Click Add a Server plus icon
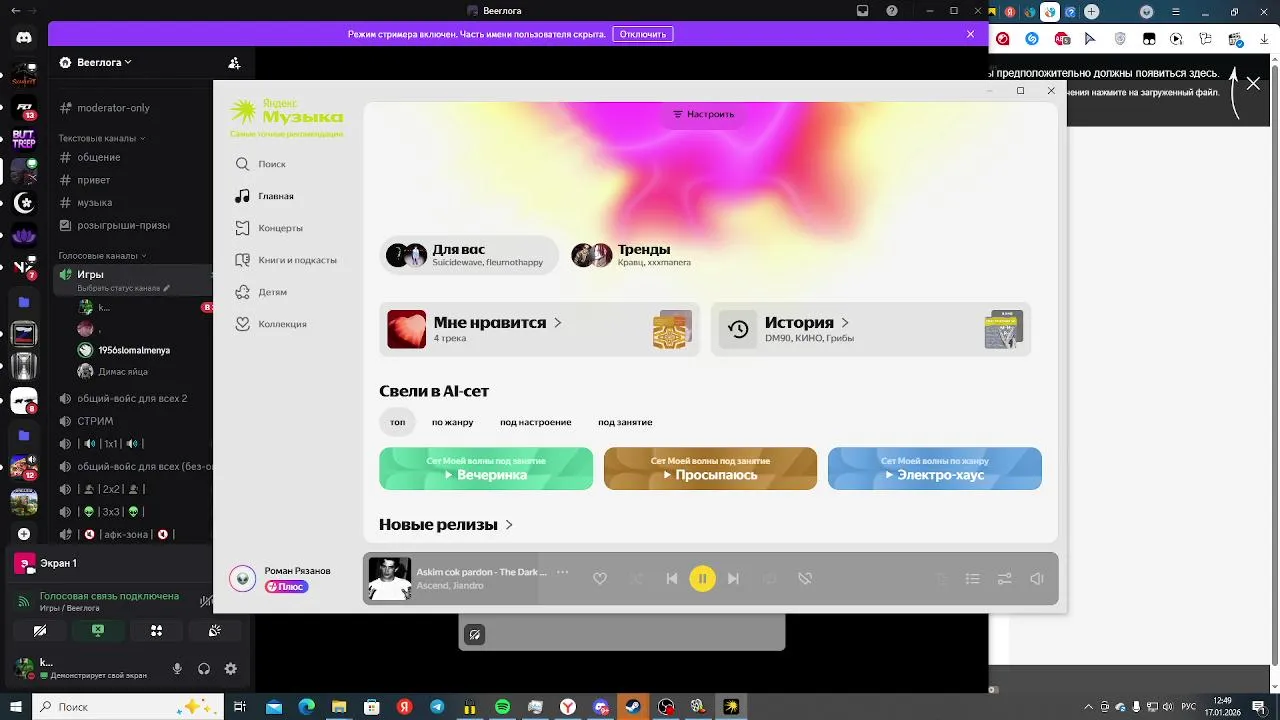 pos(24,534)
